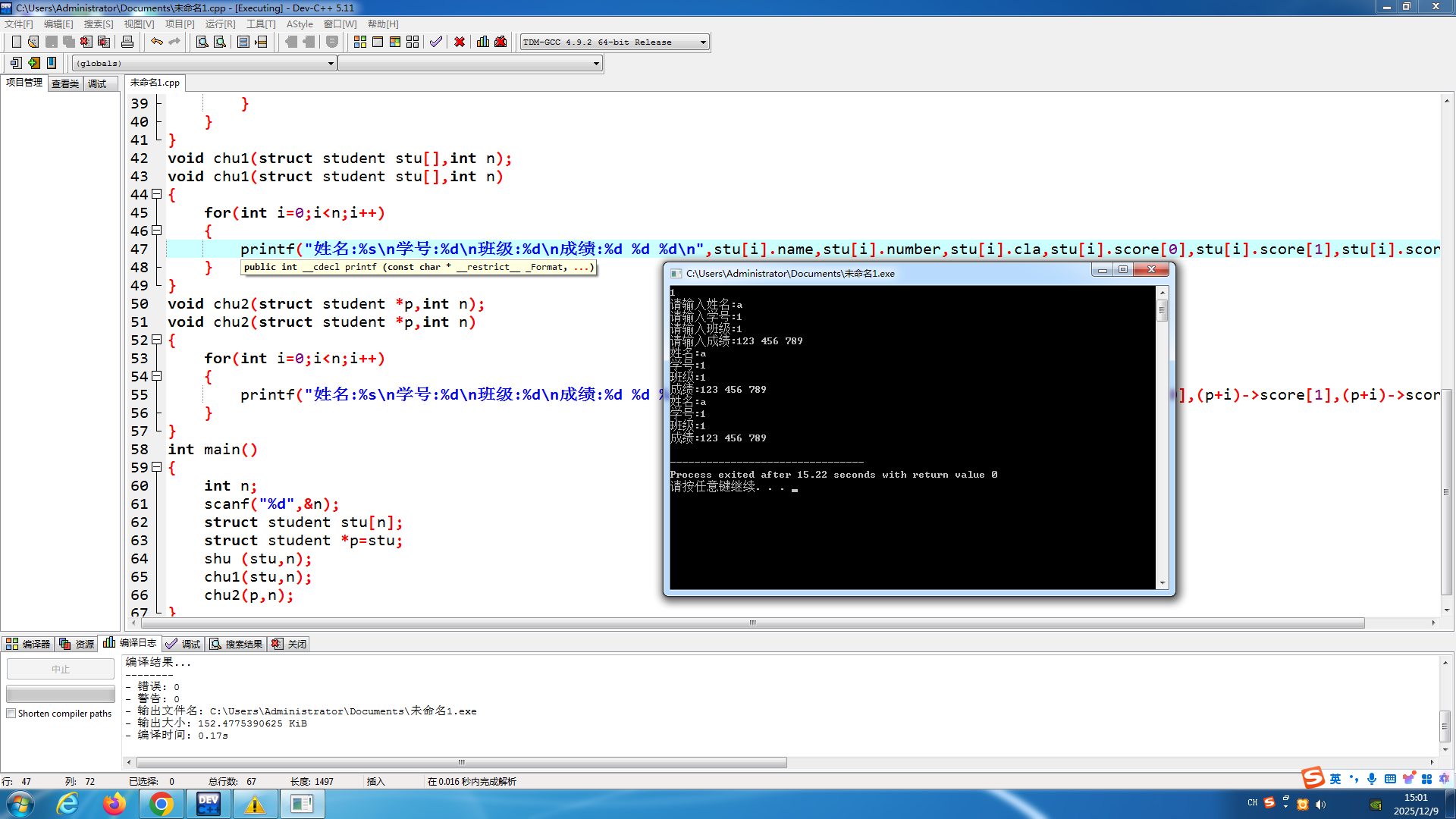Open the 运行[R] menu

click(x=219, y=24)
